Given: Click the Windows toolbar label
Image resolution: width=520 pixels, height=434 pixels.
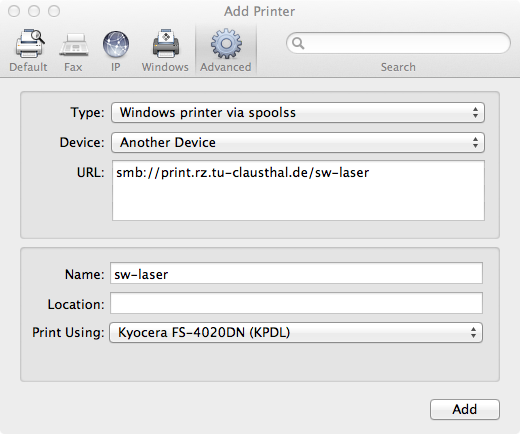Looking at the screenshot, I should pos(165,67).
